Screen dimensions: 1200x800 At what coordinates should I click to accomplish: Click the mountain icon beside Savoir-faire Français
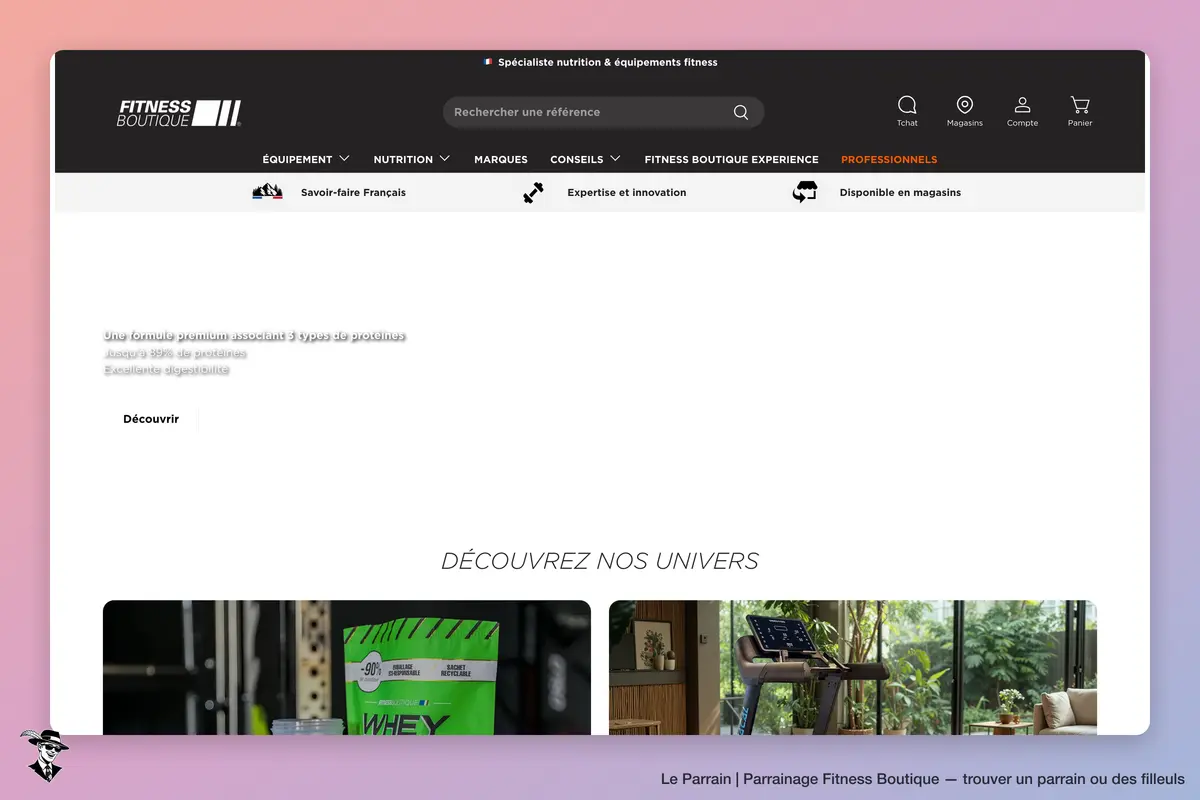coord(268,192)
